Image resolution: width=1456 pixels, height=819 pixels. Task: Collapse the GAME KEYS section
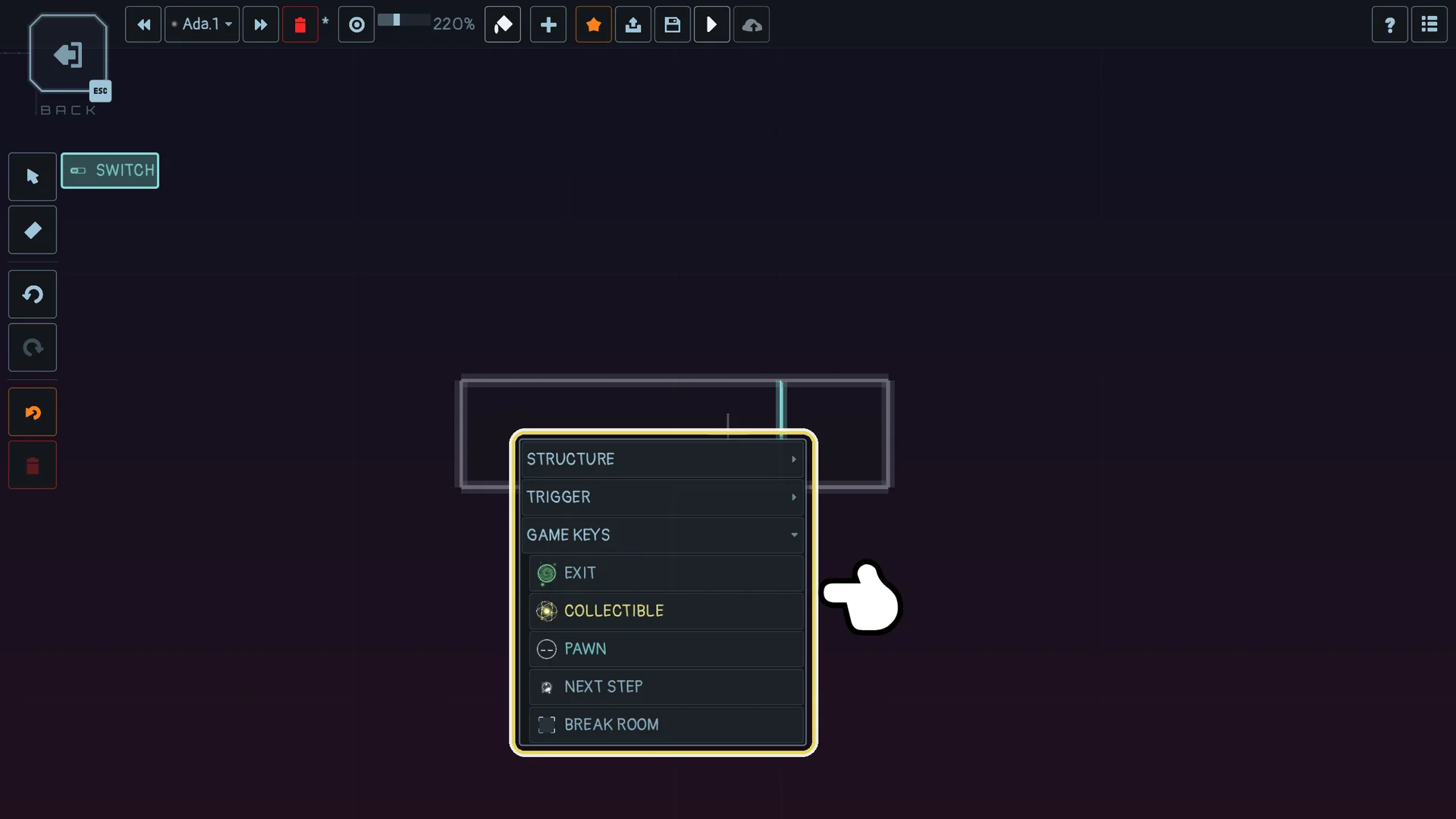pyautogui.click(x=662, y=535)
